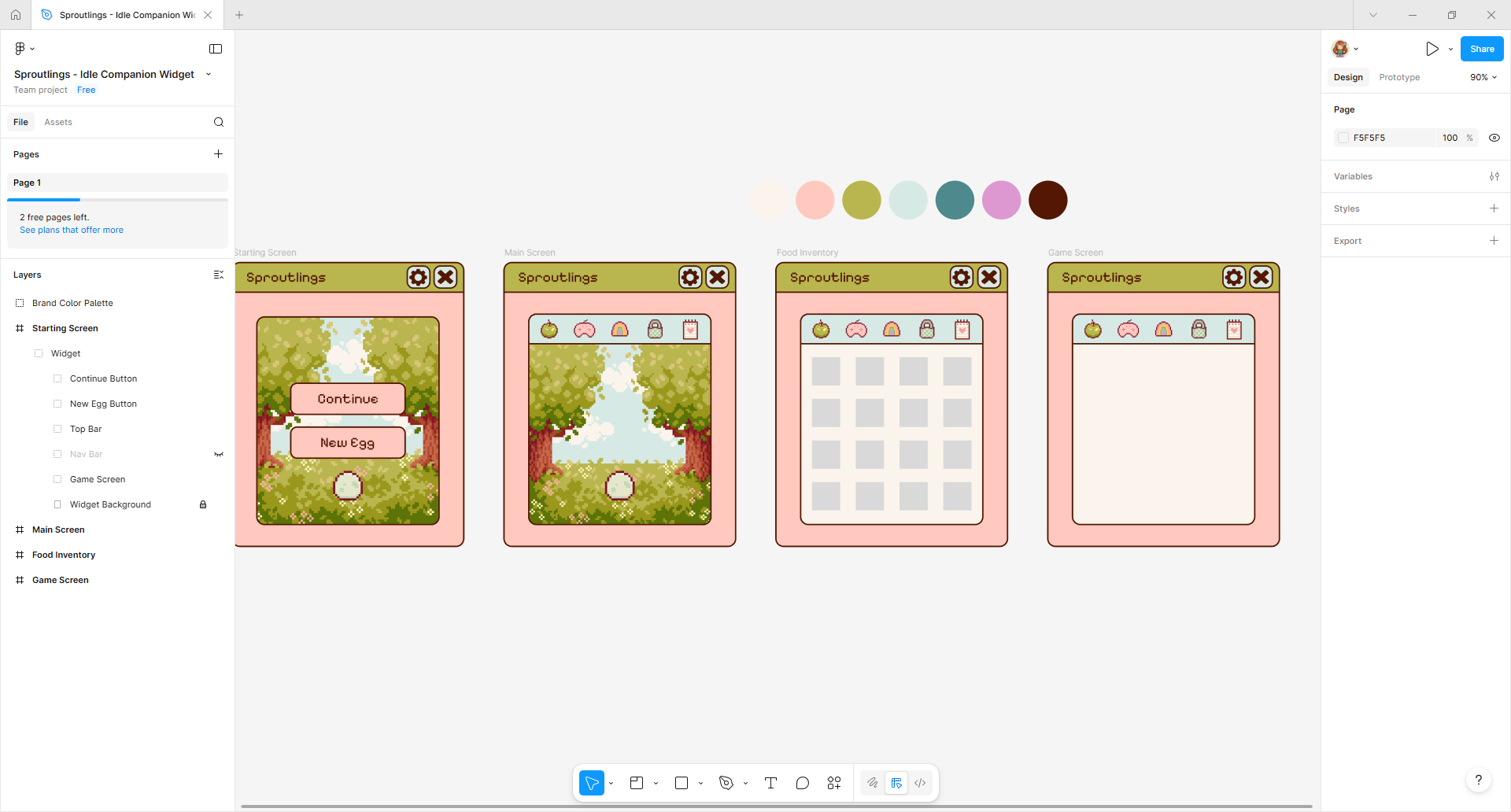
Task: Select the Text tool in toolbar
Action: (x=770, y=783)
